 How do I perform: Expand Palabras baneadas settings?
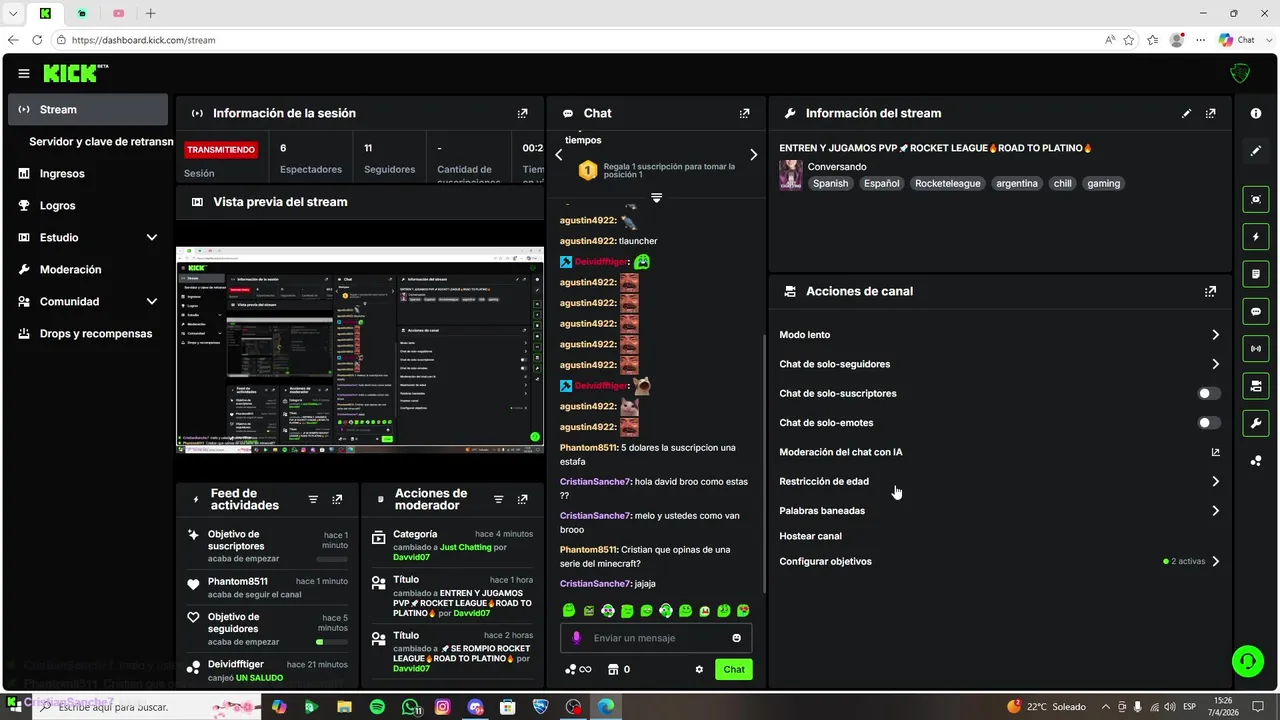pos(1000,511)
